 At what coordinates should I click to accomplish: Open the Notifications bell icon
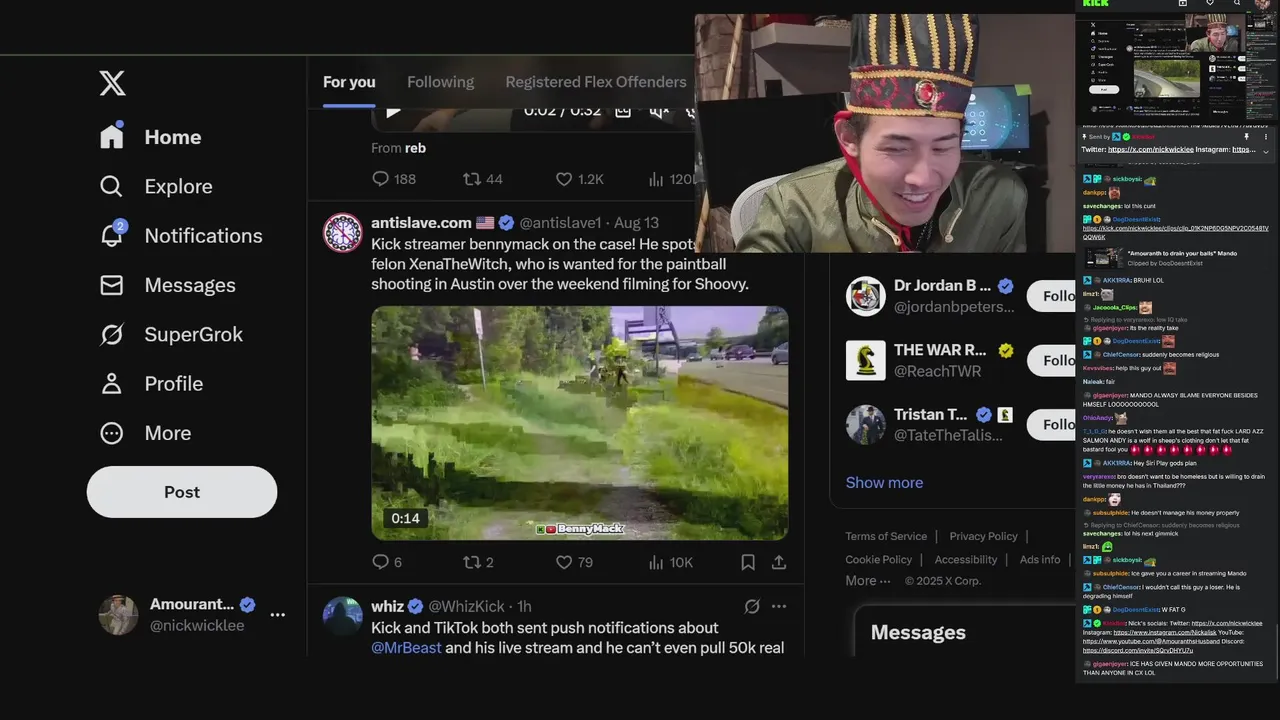pos(112,235)
